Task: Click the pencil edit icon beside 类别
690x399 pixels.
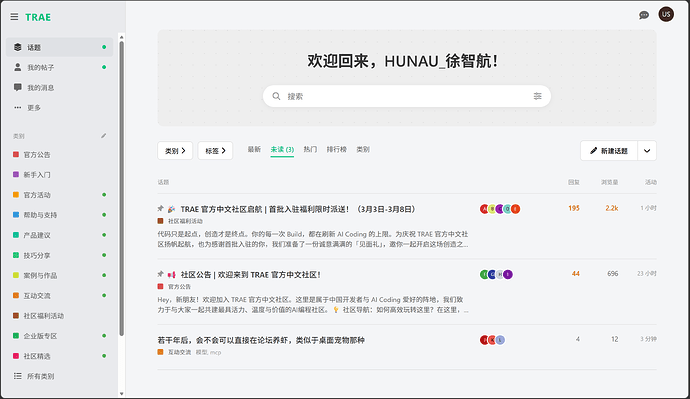Action: click(x=103, y=136)
